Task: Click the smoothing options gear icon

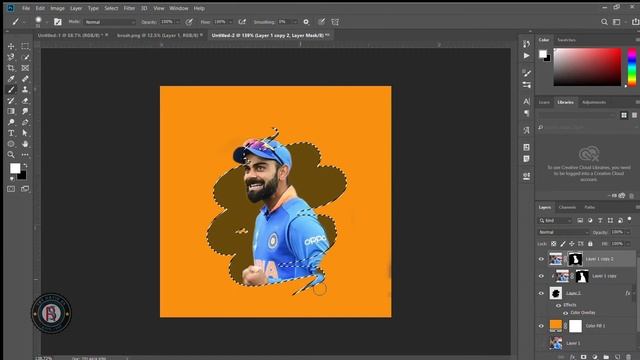Action: 306,22
